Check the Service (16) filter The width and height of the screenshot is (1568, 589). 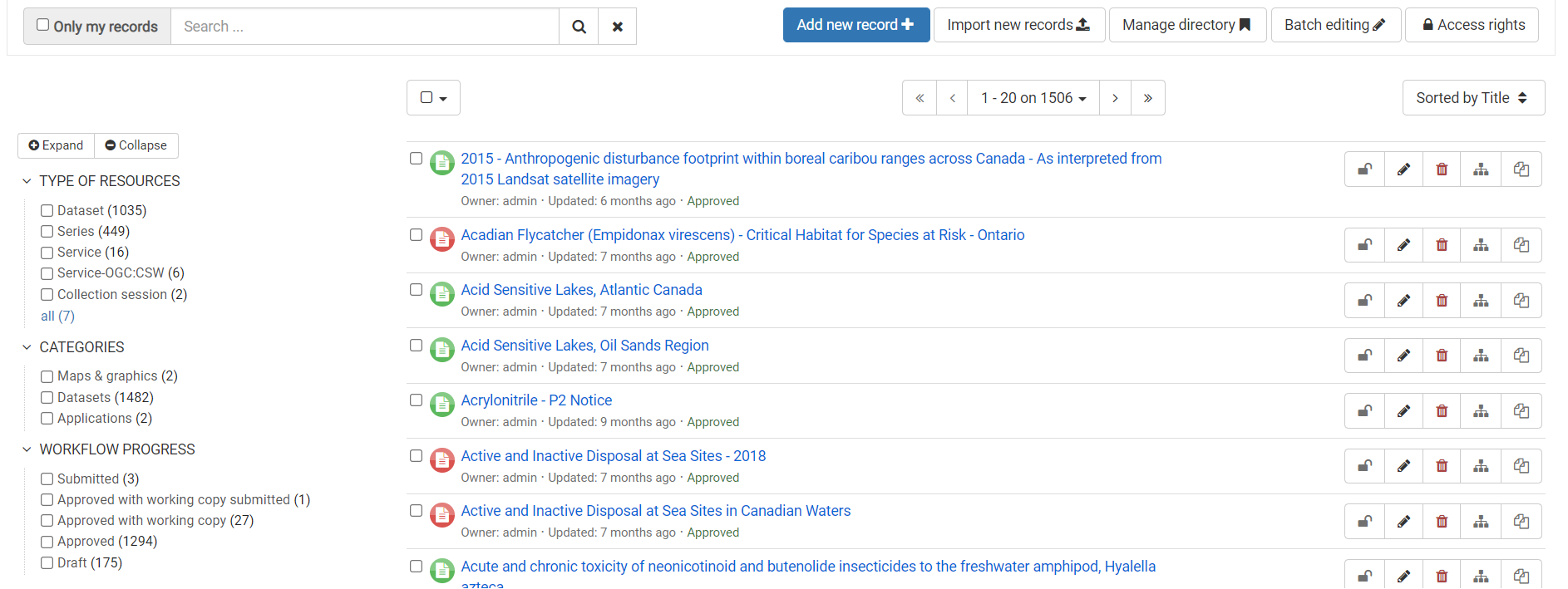[x=47, y=253]
